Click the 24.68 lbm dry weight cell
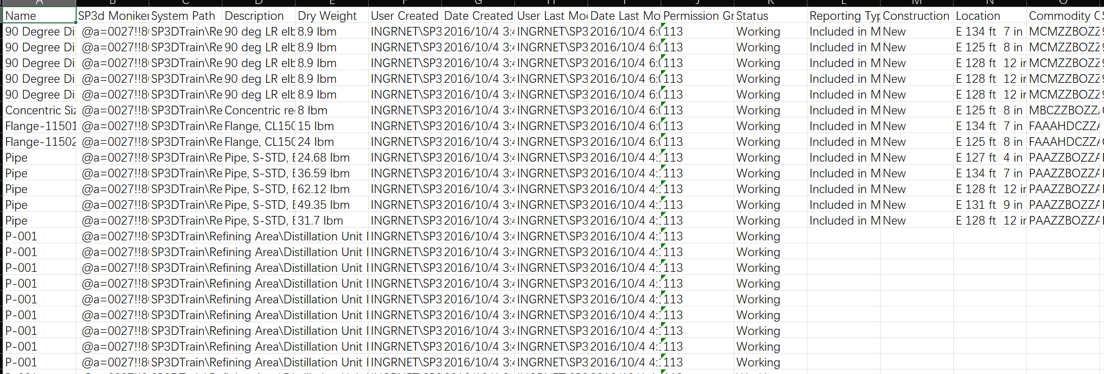This screenshot has height=374, width=1104. pos(332,157)
